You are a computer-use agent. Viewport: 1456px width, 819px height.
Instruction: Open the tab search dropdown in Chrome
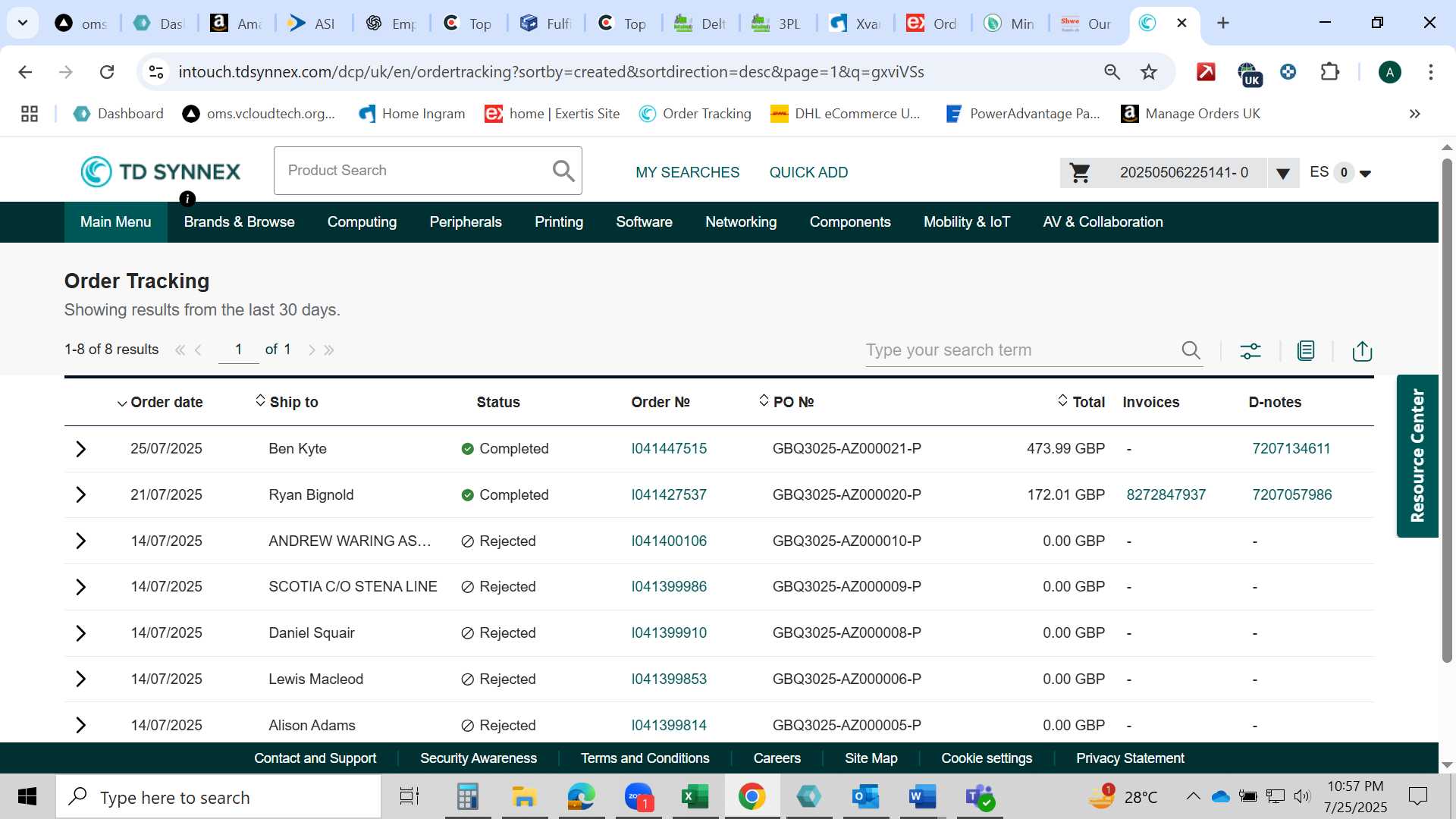coord(23,23)
